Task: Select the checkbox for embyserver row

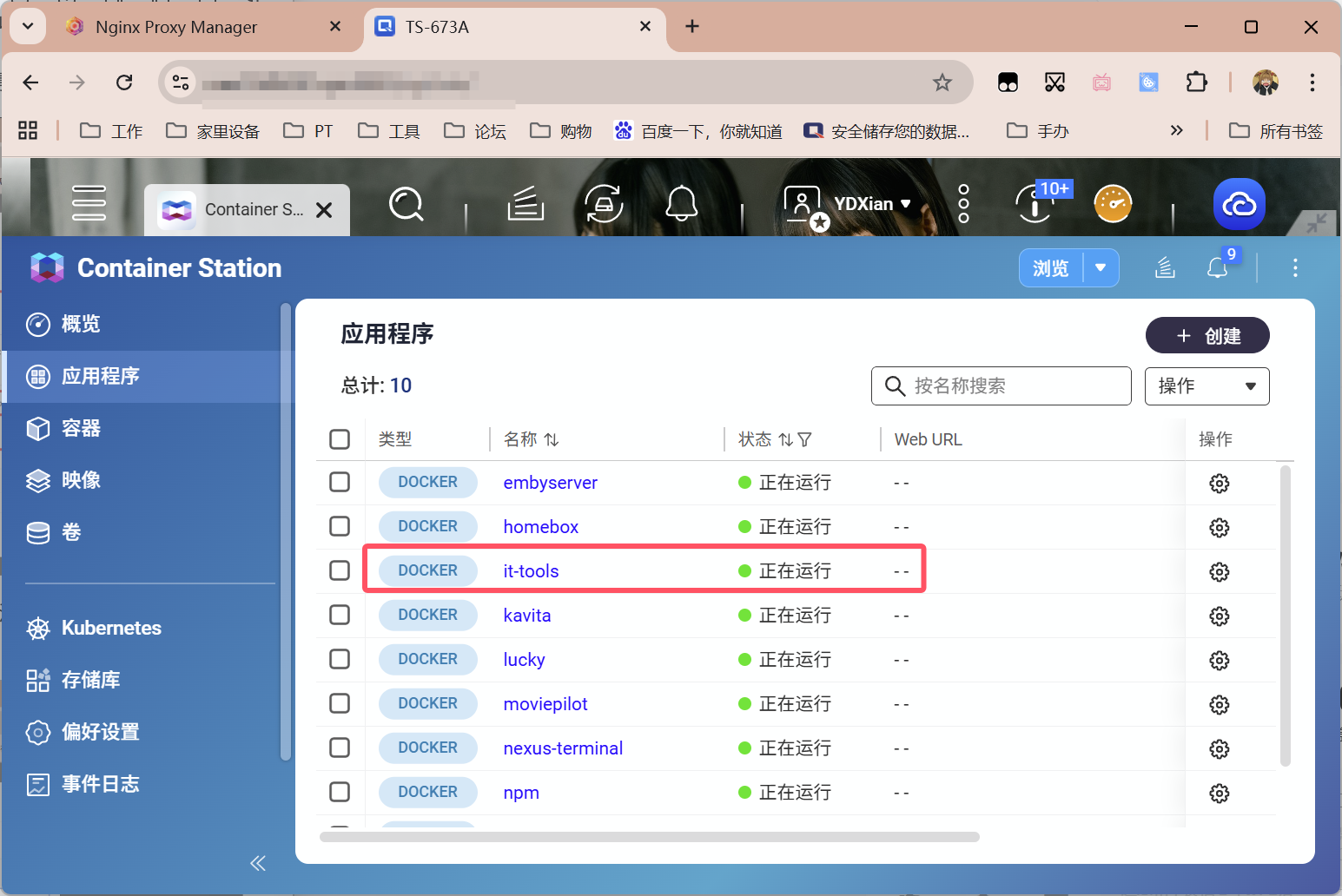Action: pyautogui.click(x=340, y=482)
